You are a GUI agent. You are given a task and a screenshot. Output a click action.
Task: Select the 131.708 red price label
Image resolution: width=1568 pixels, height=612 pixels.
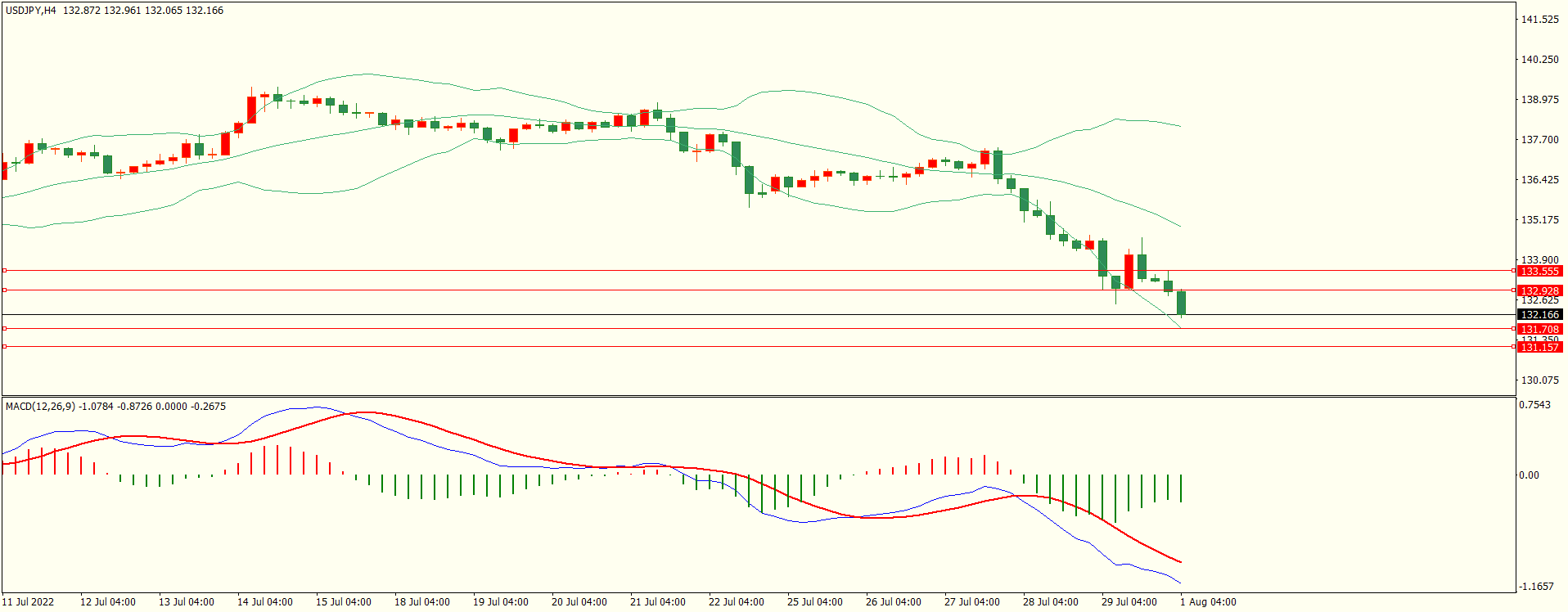coord(1539,329)
